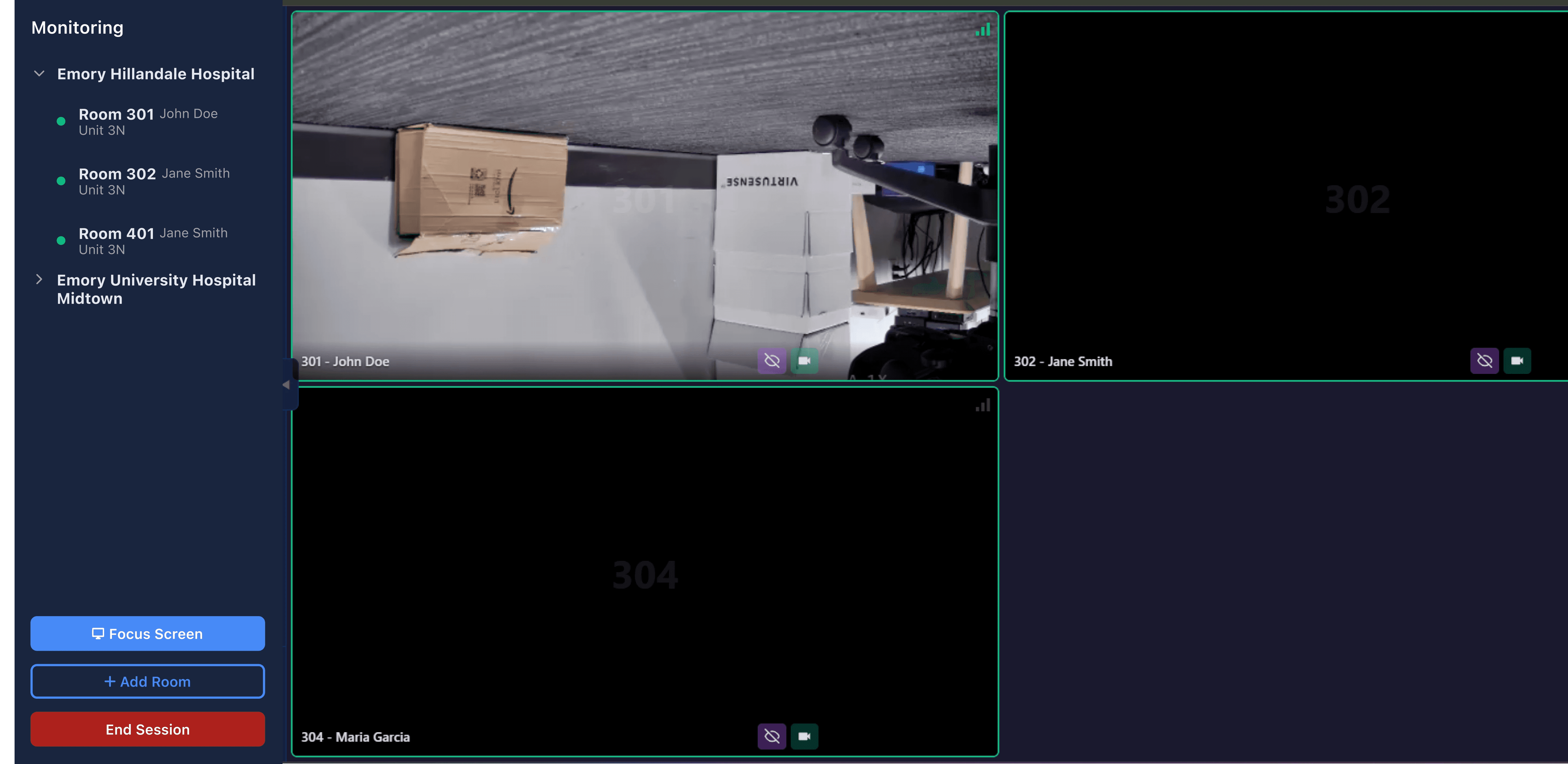The height and width of the screenshot is (764, 1568).
Task: Click the Add Room button
Action: pyautogui.click(x=147, y=681)
